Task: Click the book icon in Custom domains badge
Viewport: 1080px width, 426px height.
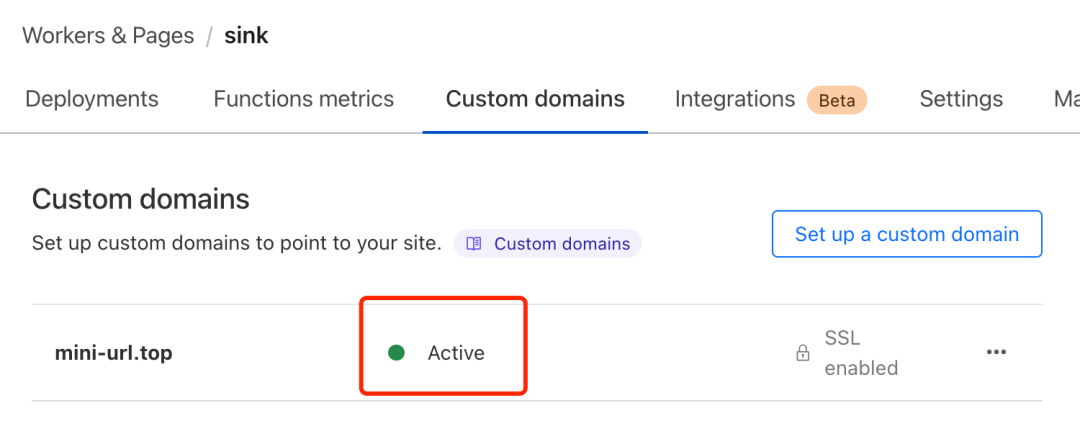Action: [x=474, y=244]
